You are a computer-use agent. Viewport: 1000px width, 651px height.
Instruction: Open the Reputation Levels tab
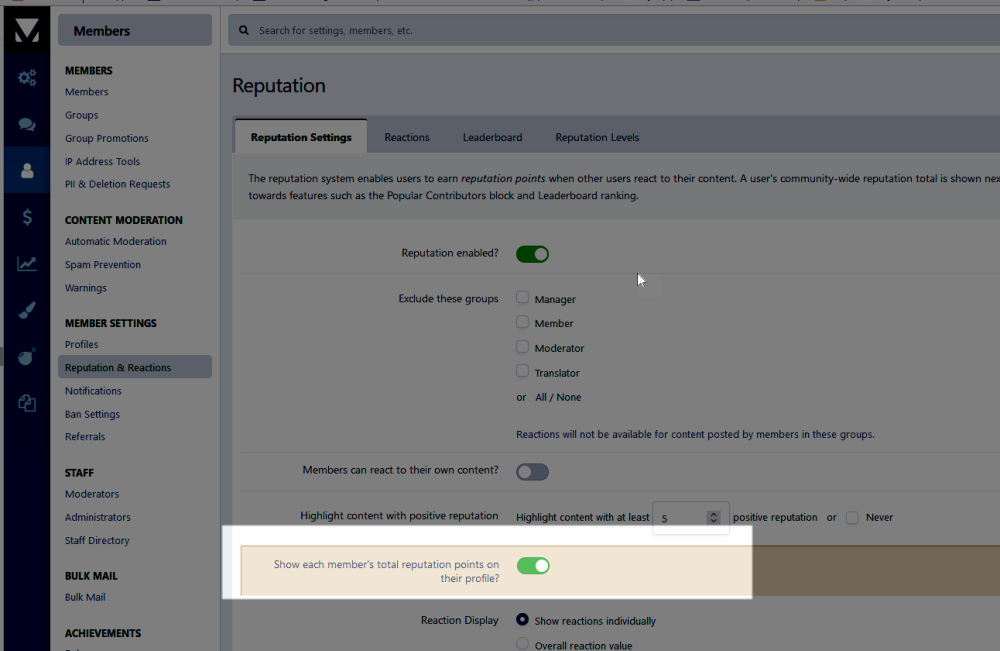tap(597, 137)
